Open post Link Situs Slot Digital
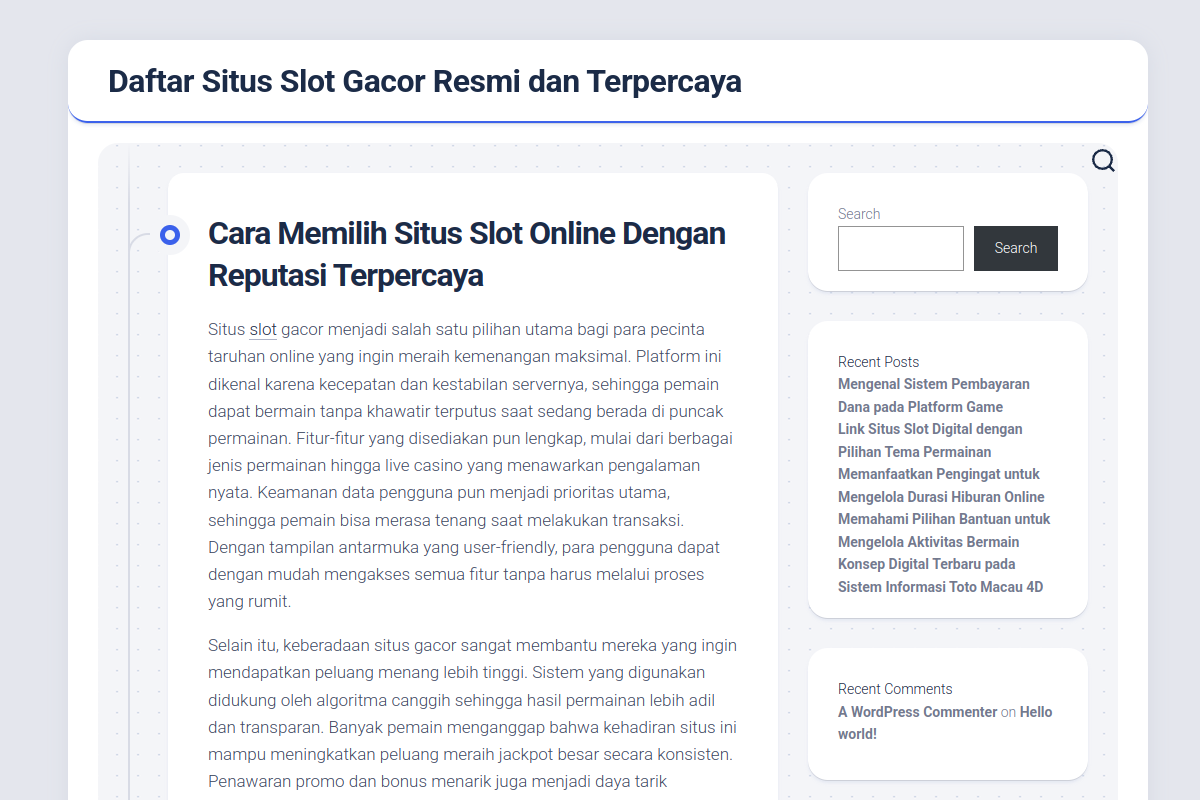Image resolution: width=1200 pixels, height=800 pixels. point(930,440)
